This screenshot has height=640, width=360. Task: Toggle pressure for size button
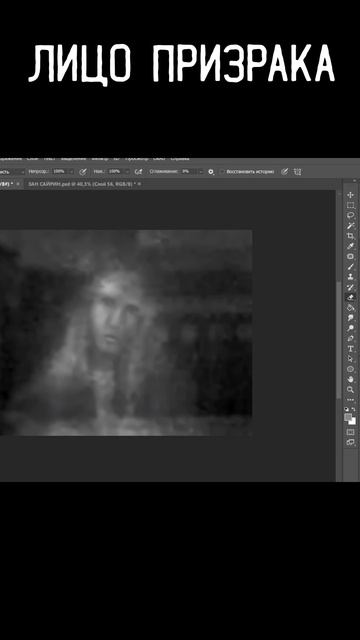[284, 172]
